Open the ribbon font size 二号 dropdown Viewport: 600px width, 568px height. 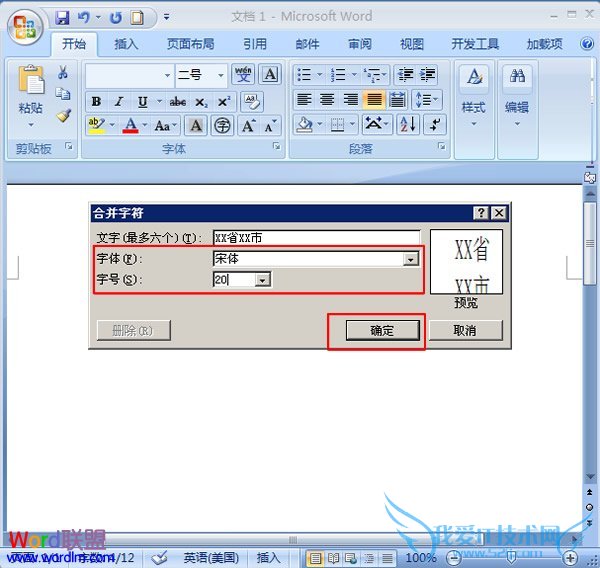tap(221, 75)
